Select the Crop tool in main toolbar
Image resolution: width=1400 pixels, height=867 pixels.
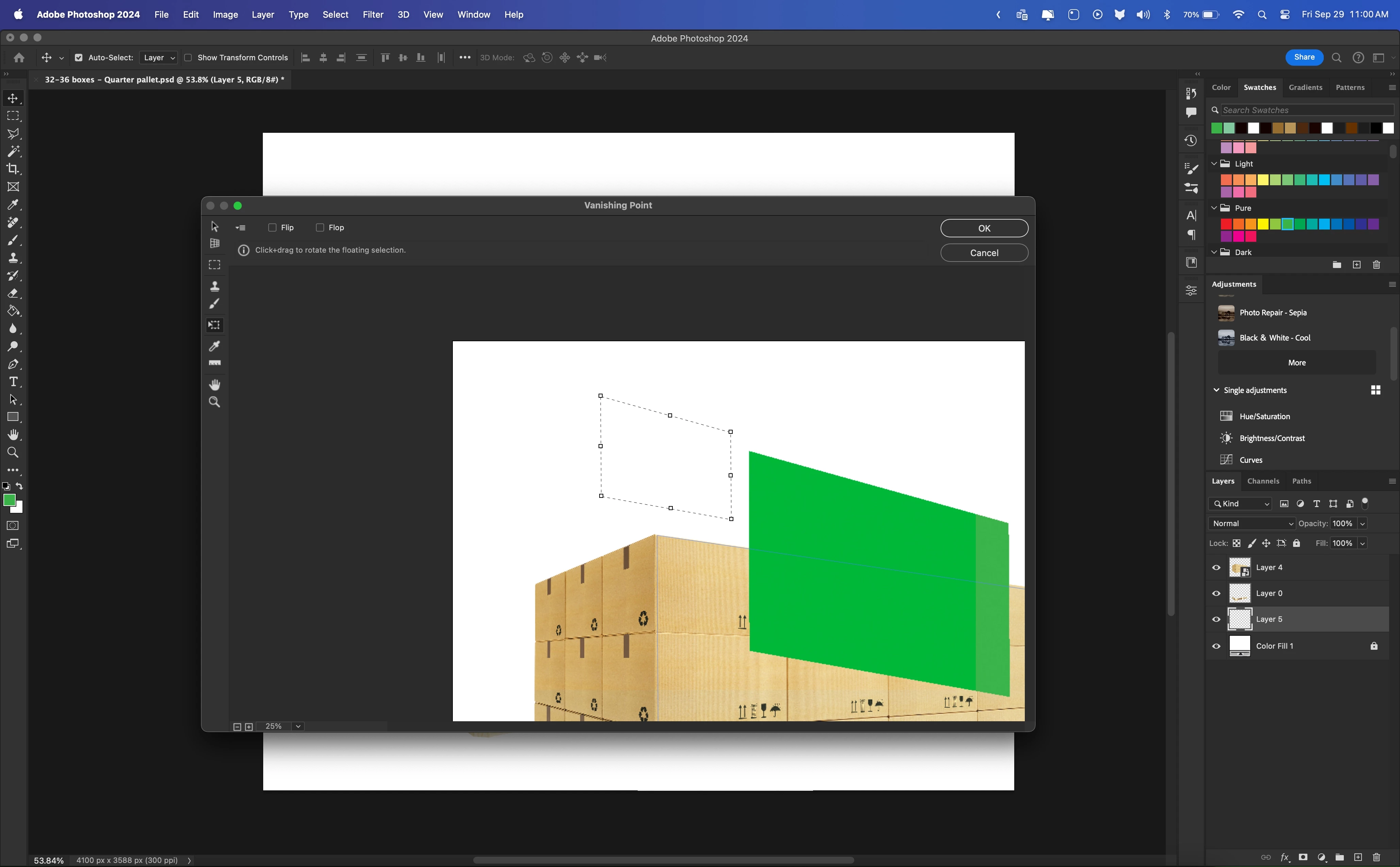pyautogui.click(x=13, y=169)
